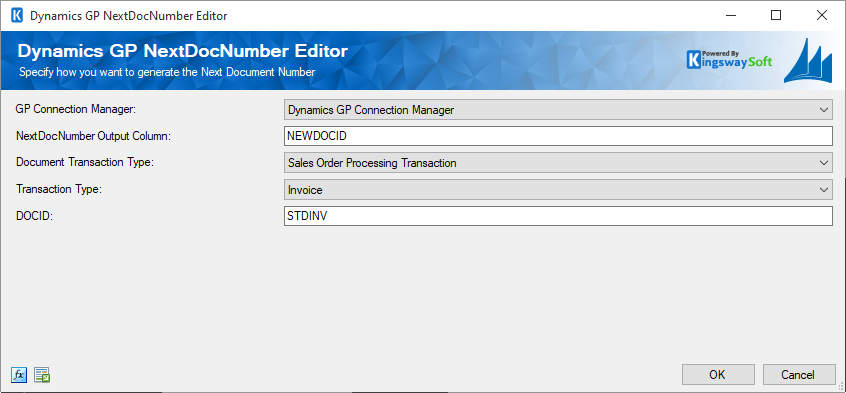Open the Transaction Type dropdown showing Invoice
This screenshot has width=846, height=393.
[558, 190]
